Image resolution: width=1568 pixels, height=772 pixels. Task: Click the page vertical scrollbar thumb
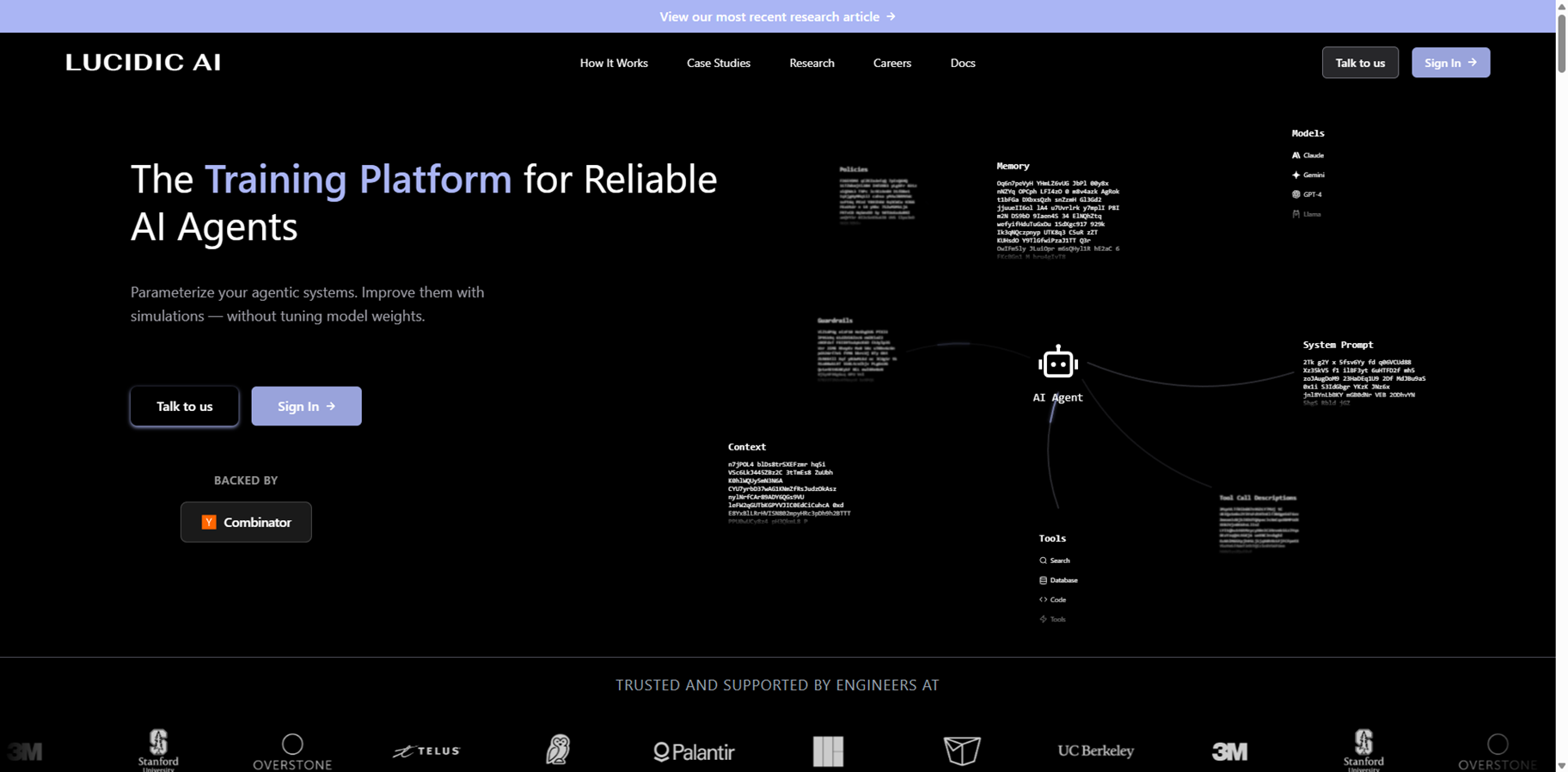point(1562,43)
